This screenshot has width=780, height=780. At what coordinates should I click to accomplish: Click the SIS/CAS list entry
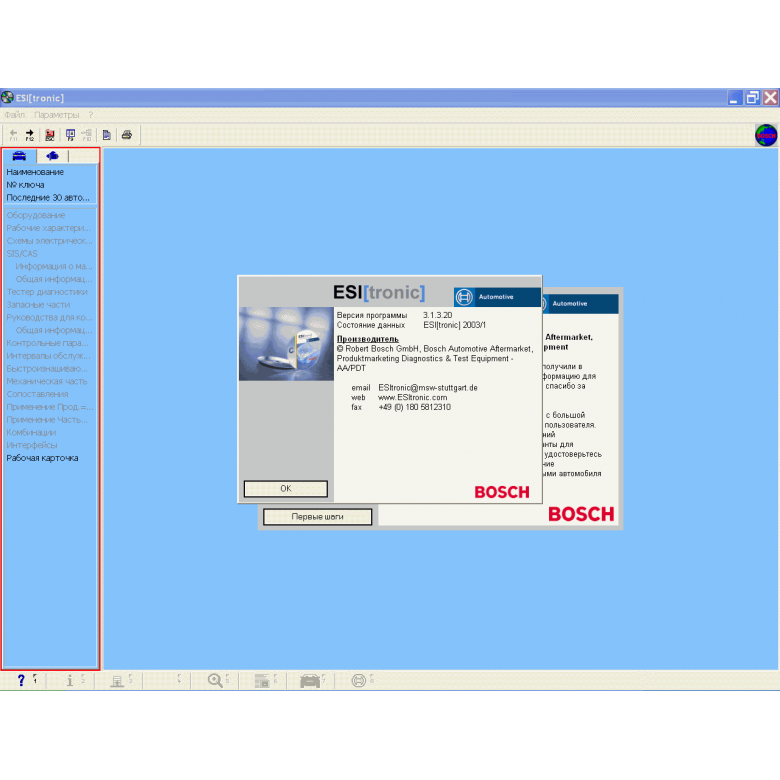pyautogui.click(x=21, y=254)
